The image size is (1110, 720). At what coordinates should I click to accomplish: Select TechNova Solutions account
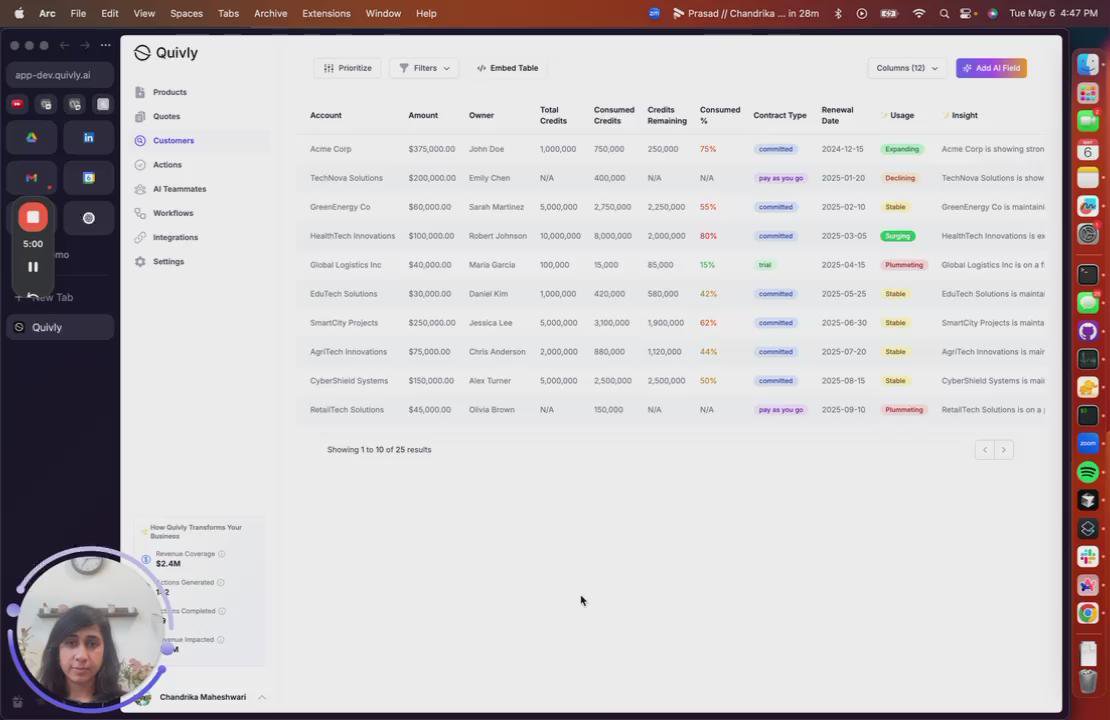pos(346,178)
